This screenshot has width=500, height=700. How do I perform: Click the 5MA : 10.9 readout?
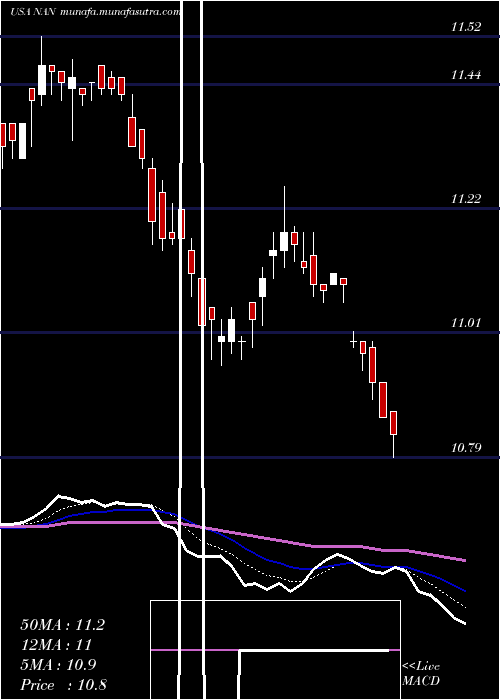click(58, 665)
